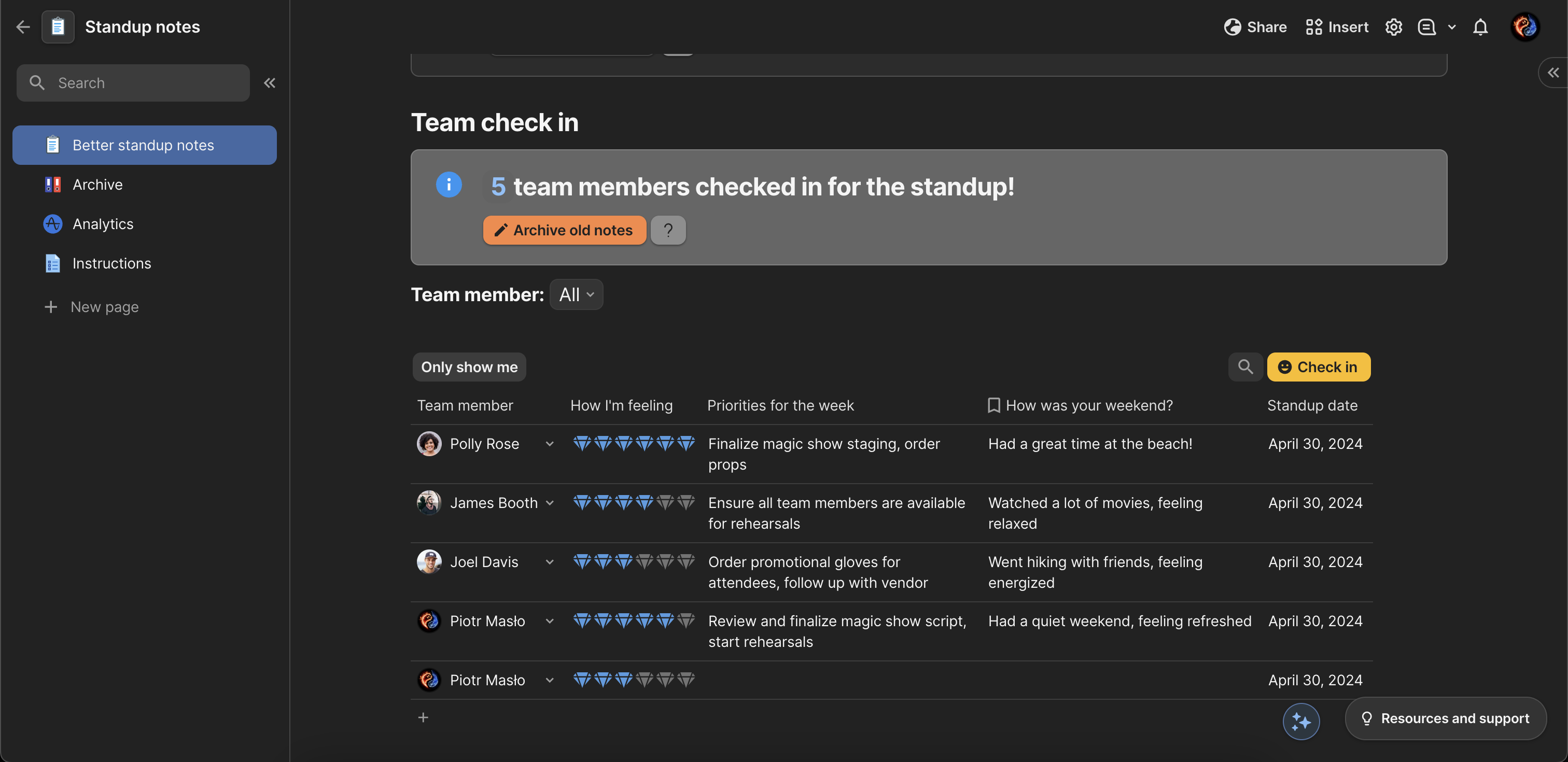Set Polly Rose's feeling to six diamonds

pos(686,444)
